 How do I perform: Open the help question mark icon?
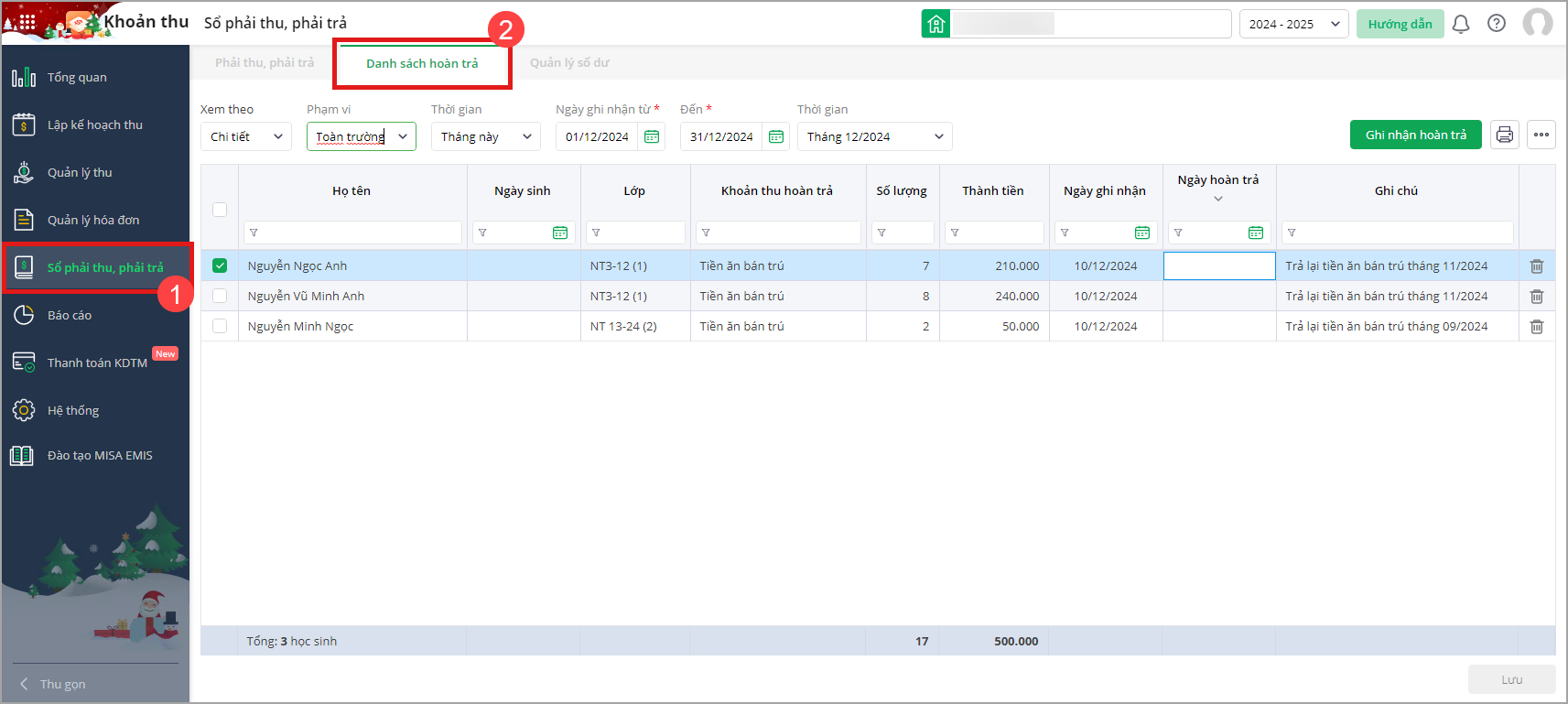point(1497,24)
